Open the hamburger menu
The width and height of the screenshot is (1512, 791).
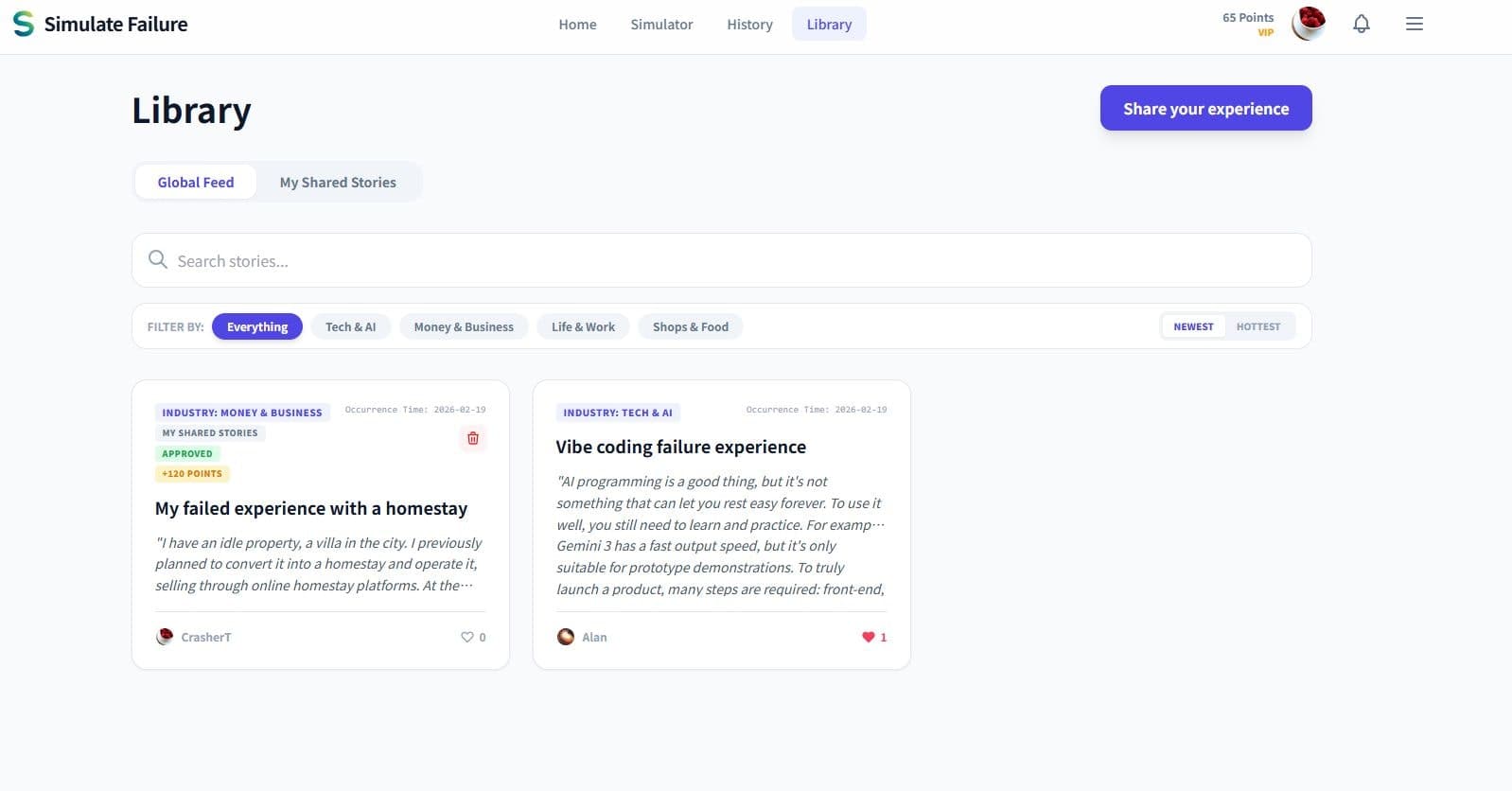click(1414, 25)
